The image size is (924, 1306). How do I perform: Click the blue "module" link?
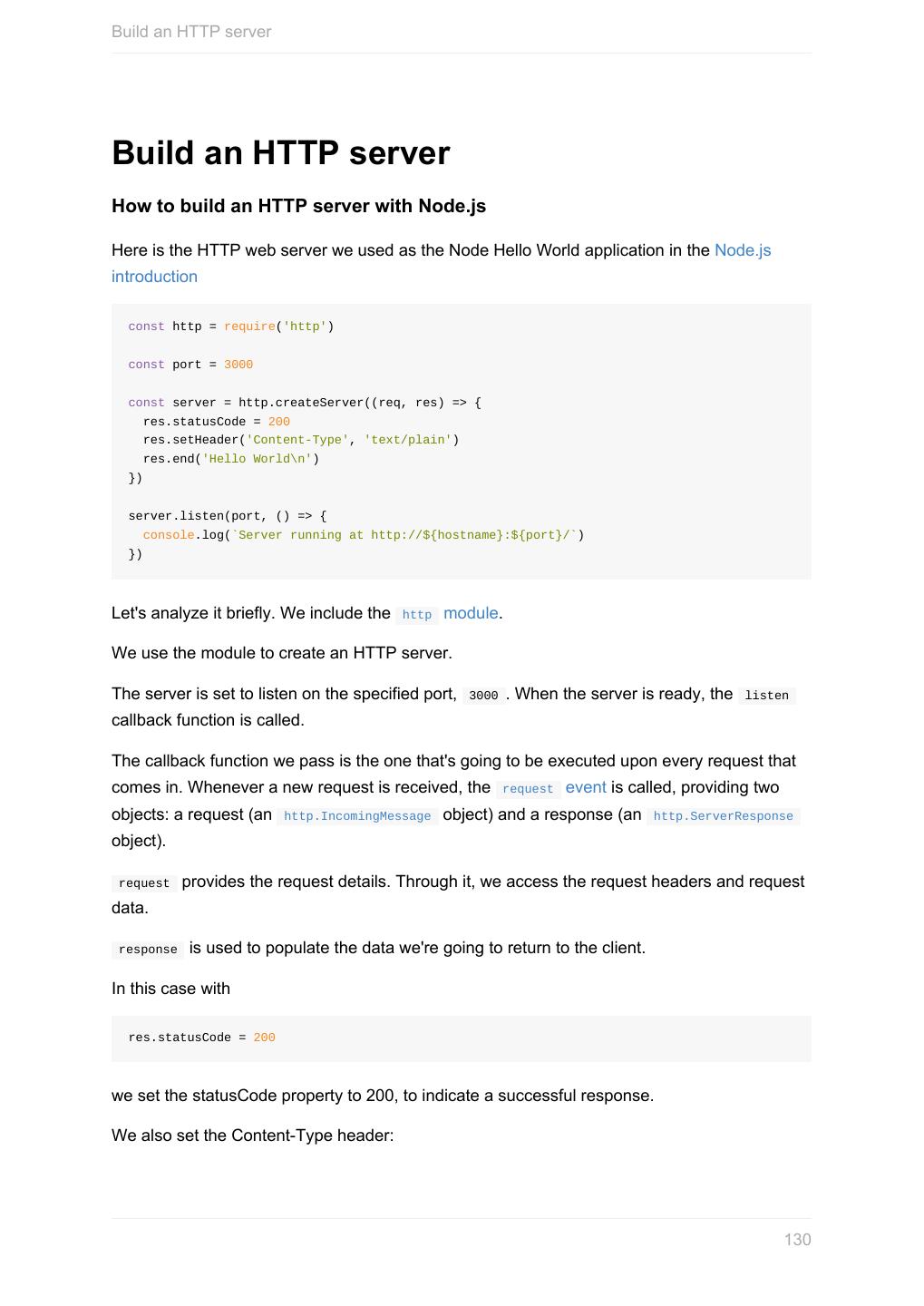[471, 613]
